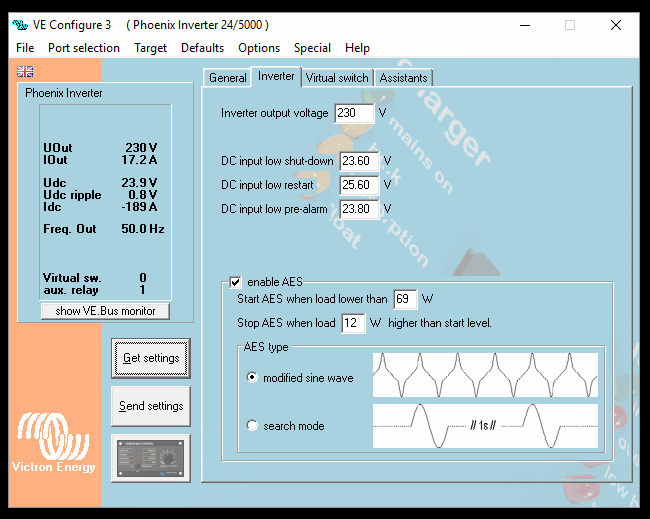Click the Victron Energy logo

click(52, 444)
